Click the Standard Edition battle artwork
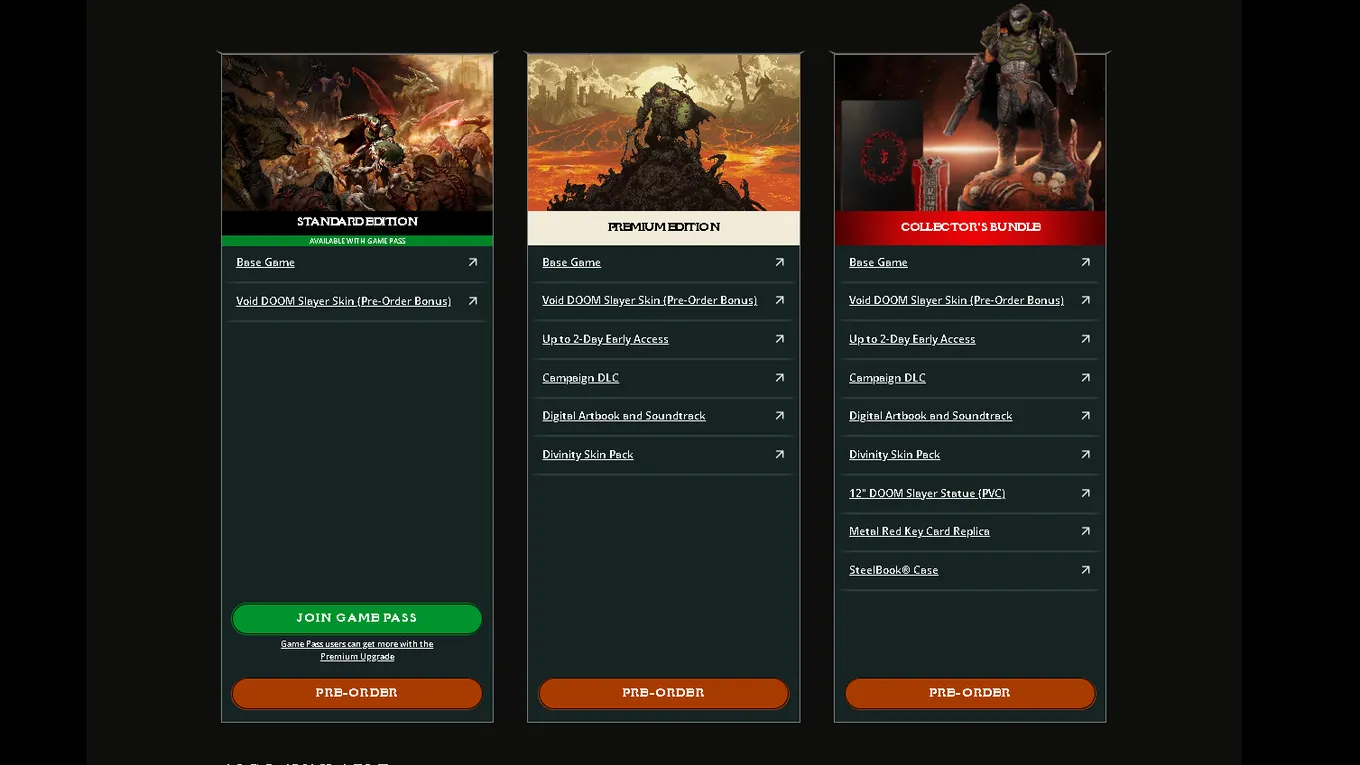Viewport: 1360px width, 765px height. 357,133
